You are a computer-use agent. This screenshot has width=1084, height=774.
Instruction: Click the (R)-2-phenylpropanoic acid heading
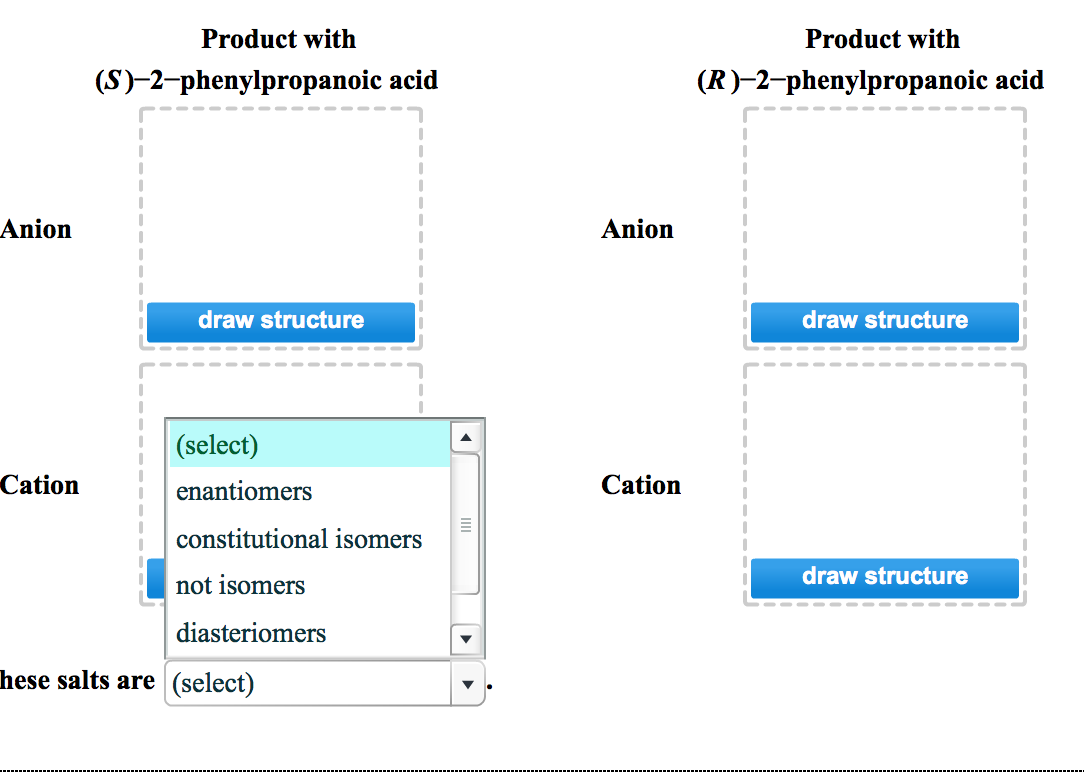pos(871,81)
